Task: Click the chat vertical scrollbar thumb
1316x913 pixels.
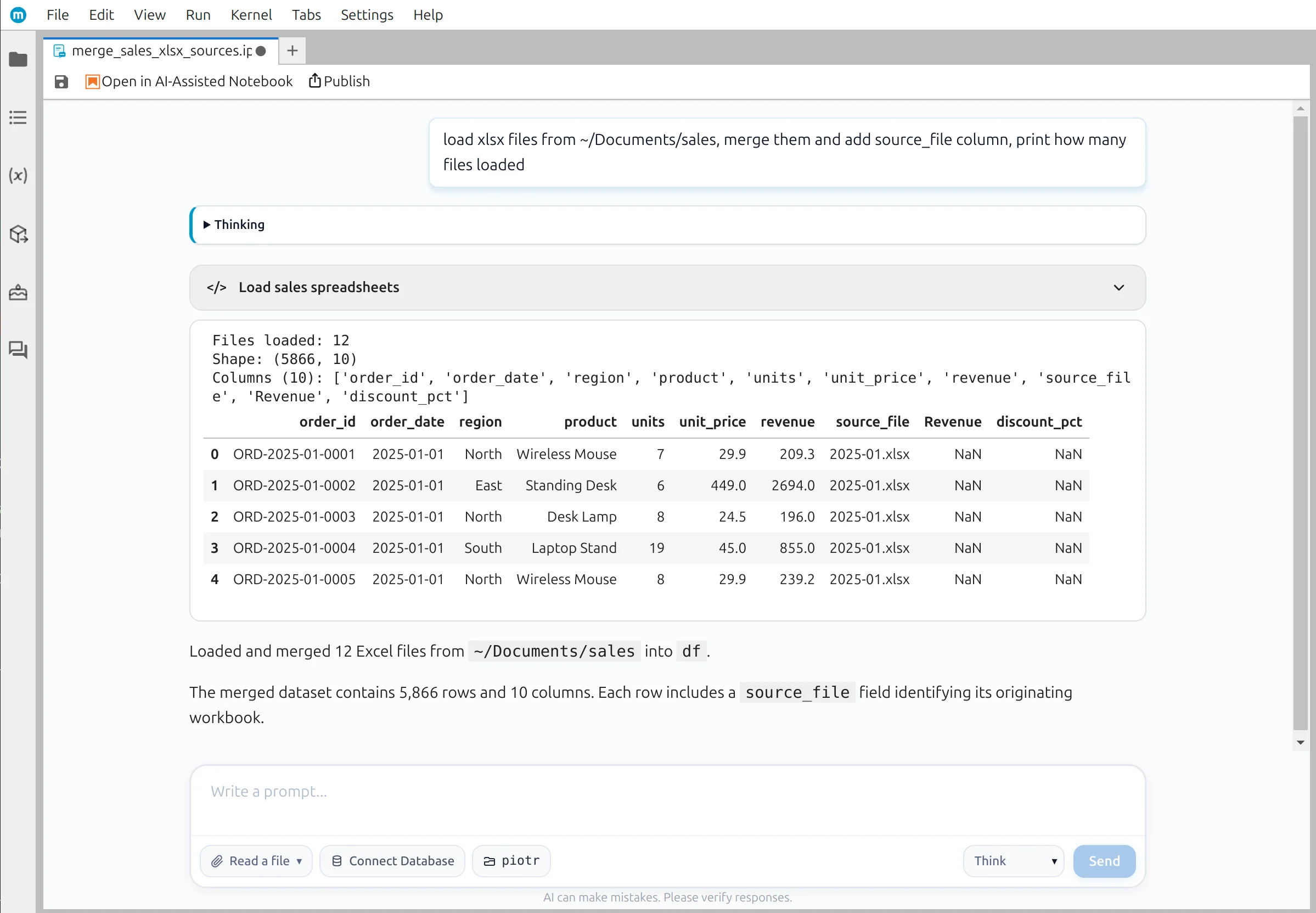Action: 1300,423
